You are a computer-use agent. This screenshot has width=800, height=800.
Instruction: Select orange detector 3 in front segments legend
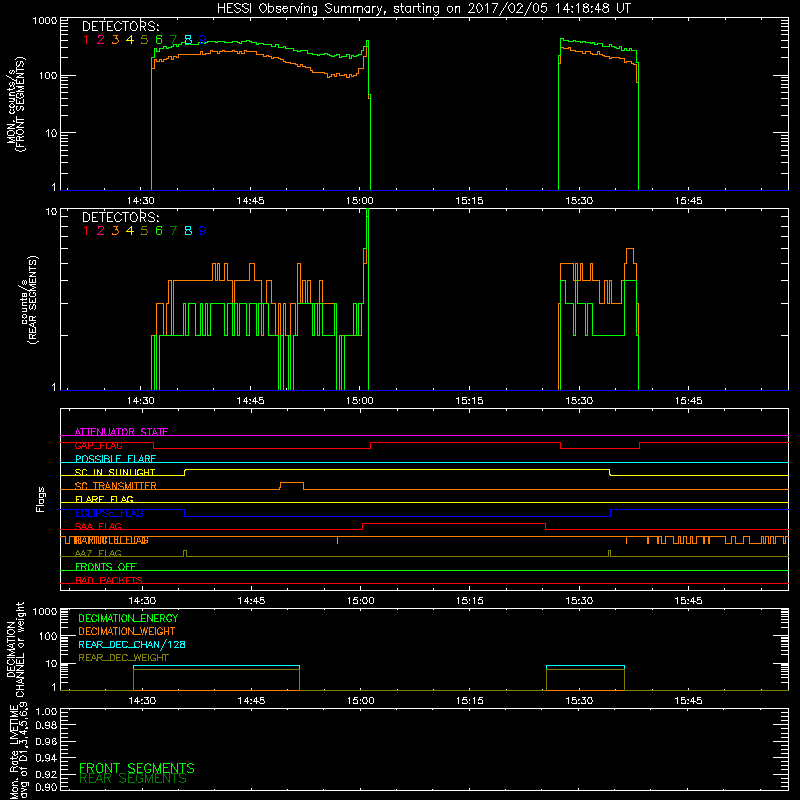pos(115,40)
